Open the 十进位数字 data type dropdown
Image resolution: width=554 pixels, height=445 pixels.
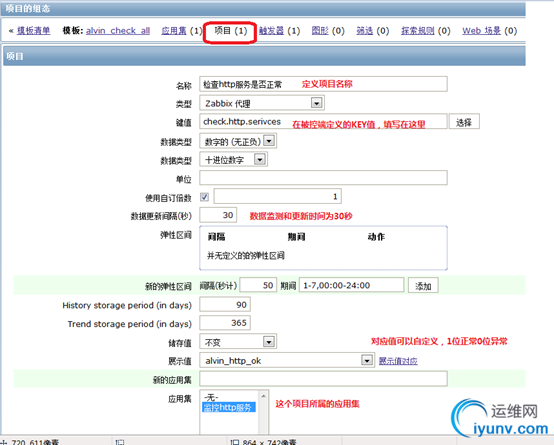coord(233,159)
